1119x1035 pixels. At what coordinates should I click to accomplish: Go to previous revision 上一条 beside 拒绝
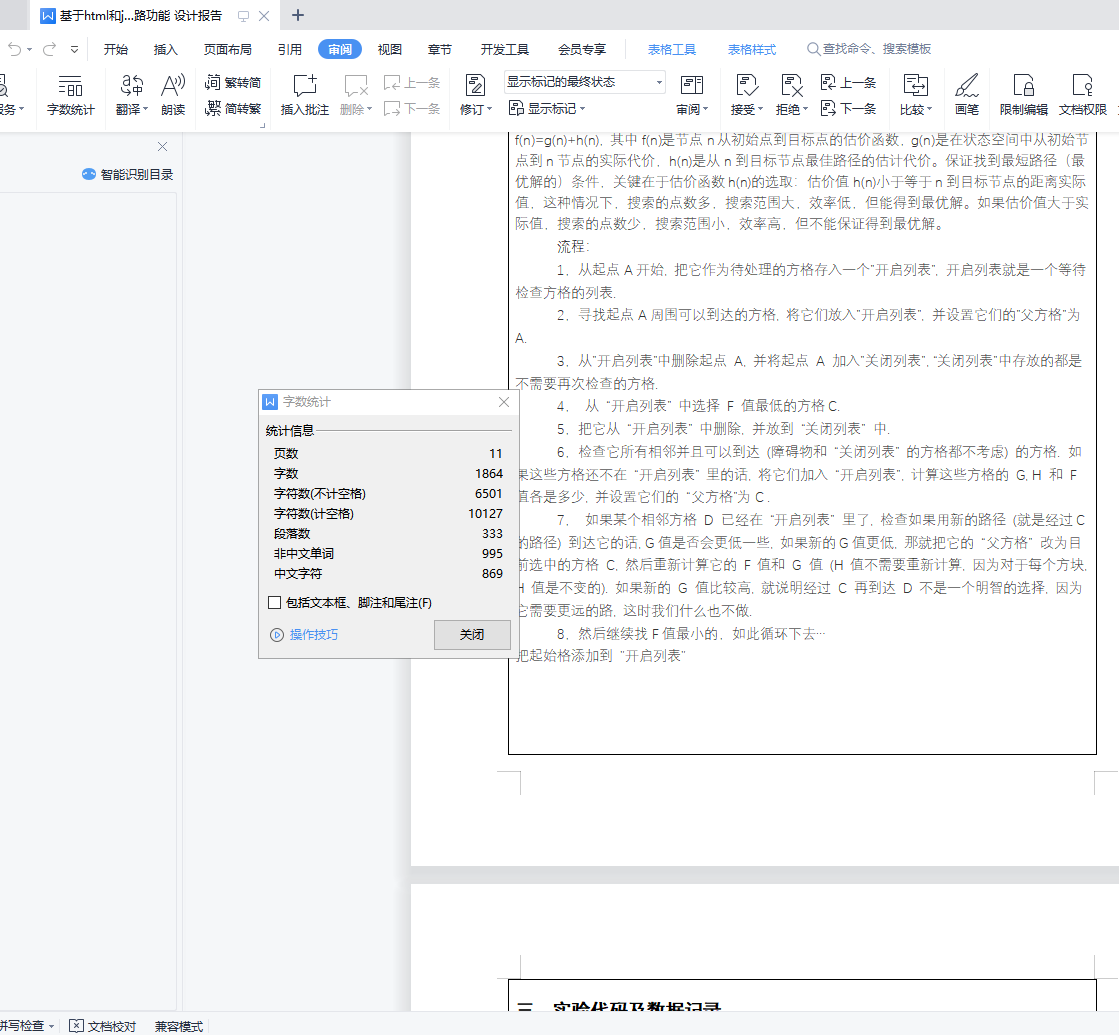(848, 83)
